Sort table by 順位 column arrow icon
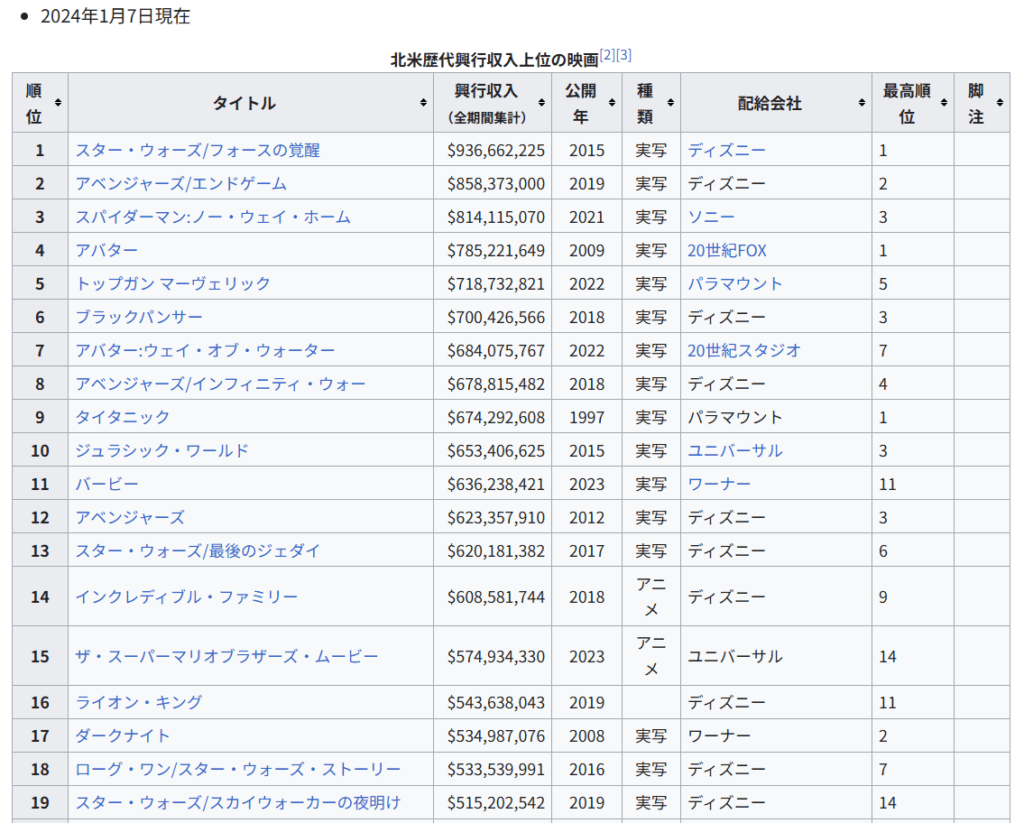 click(58, 103)
